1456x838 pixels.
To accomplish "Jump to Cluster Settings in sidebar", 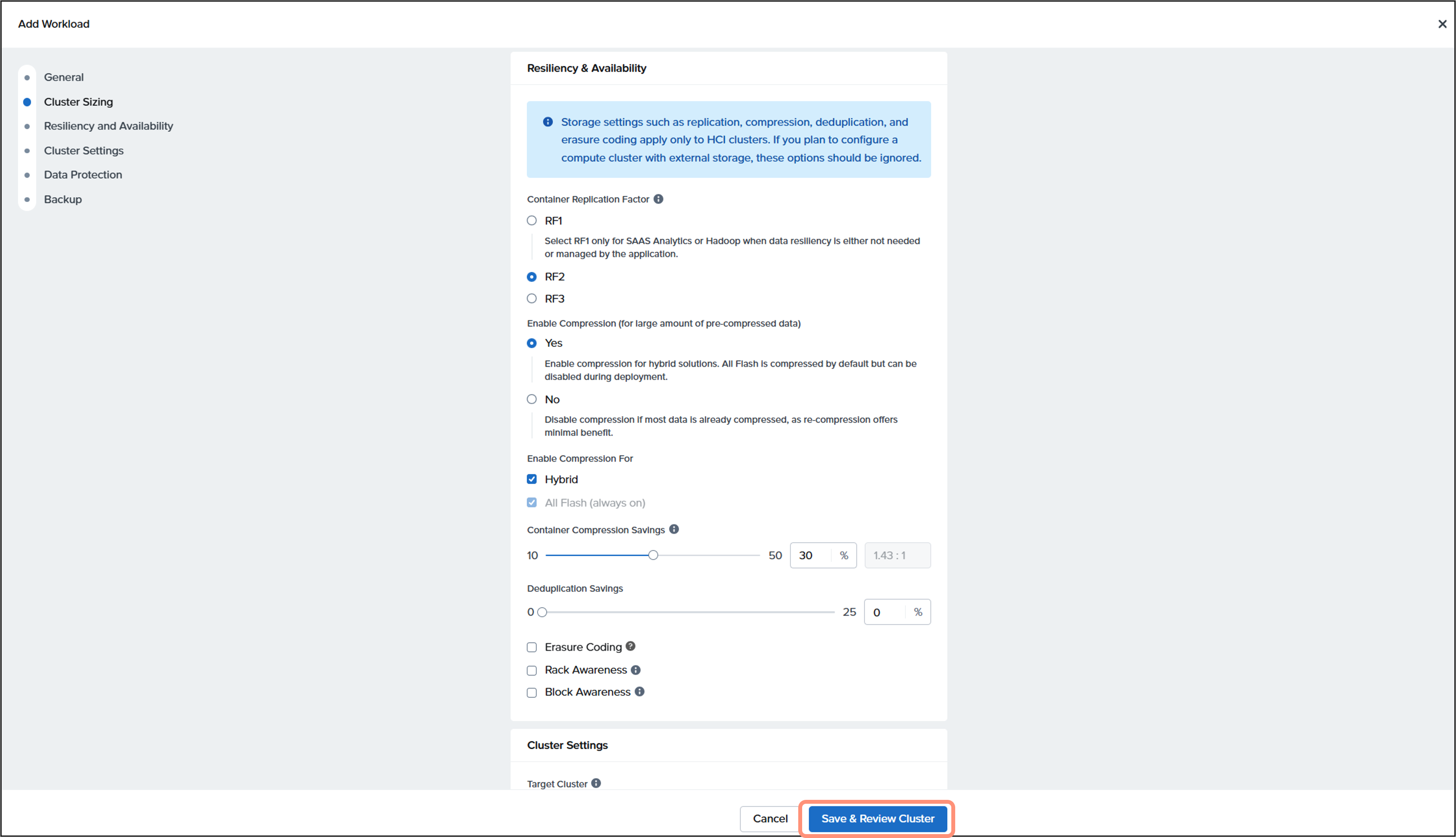I will tap(83, 150).
